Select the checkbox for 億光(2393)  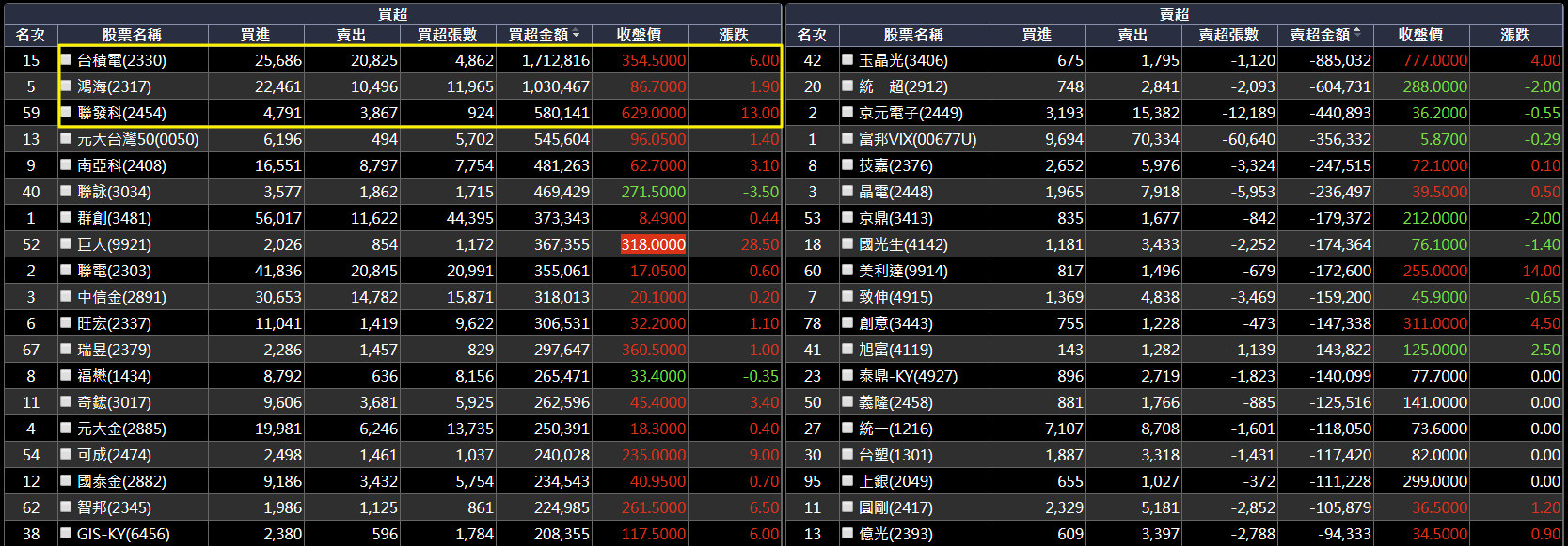point(847,533)
